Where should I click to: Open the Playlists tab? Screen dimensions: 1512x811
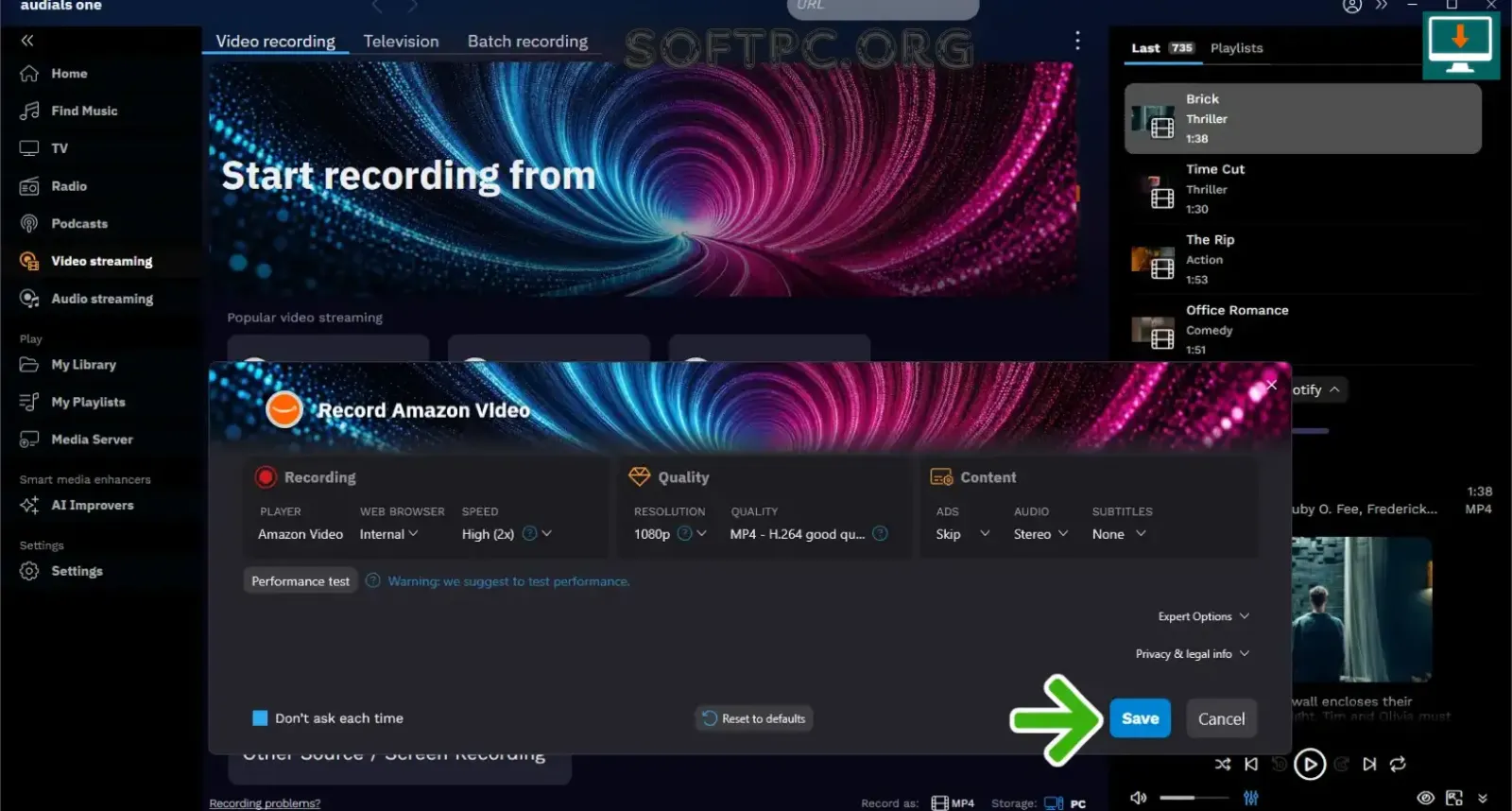pyautogui.click(x=1236, y=48)
